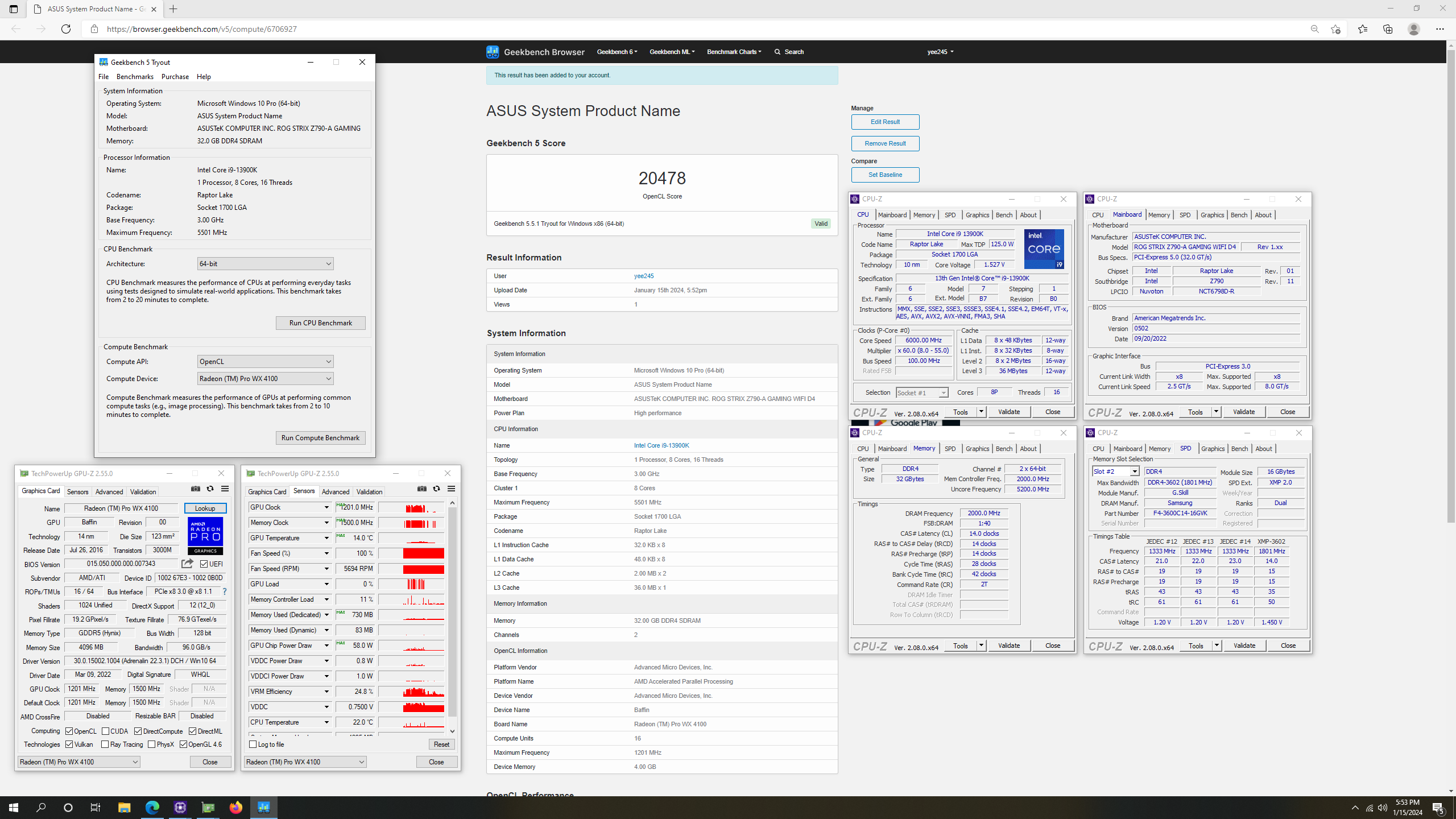Viewport: 1456px width, 819px height.
Task: Click the Geekbench Browser logo icon
Action: 493,52
